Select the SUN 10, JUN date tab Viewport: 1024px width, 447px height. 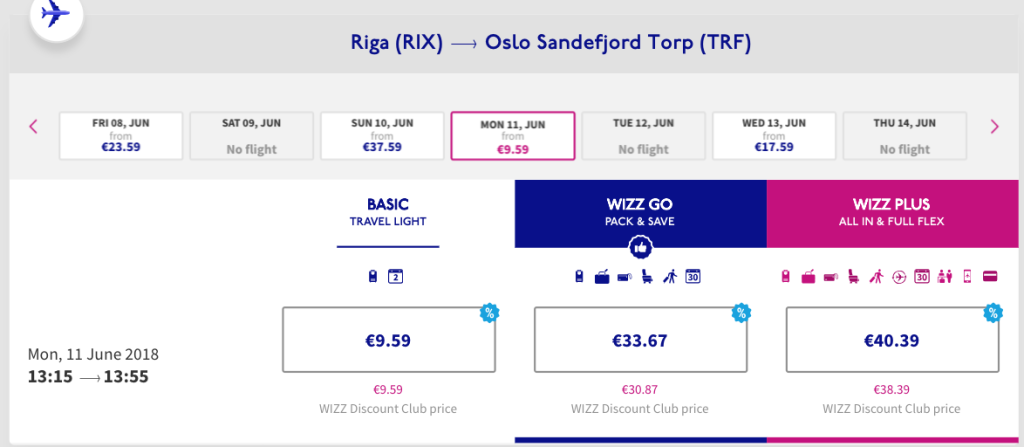pos(382,135)
